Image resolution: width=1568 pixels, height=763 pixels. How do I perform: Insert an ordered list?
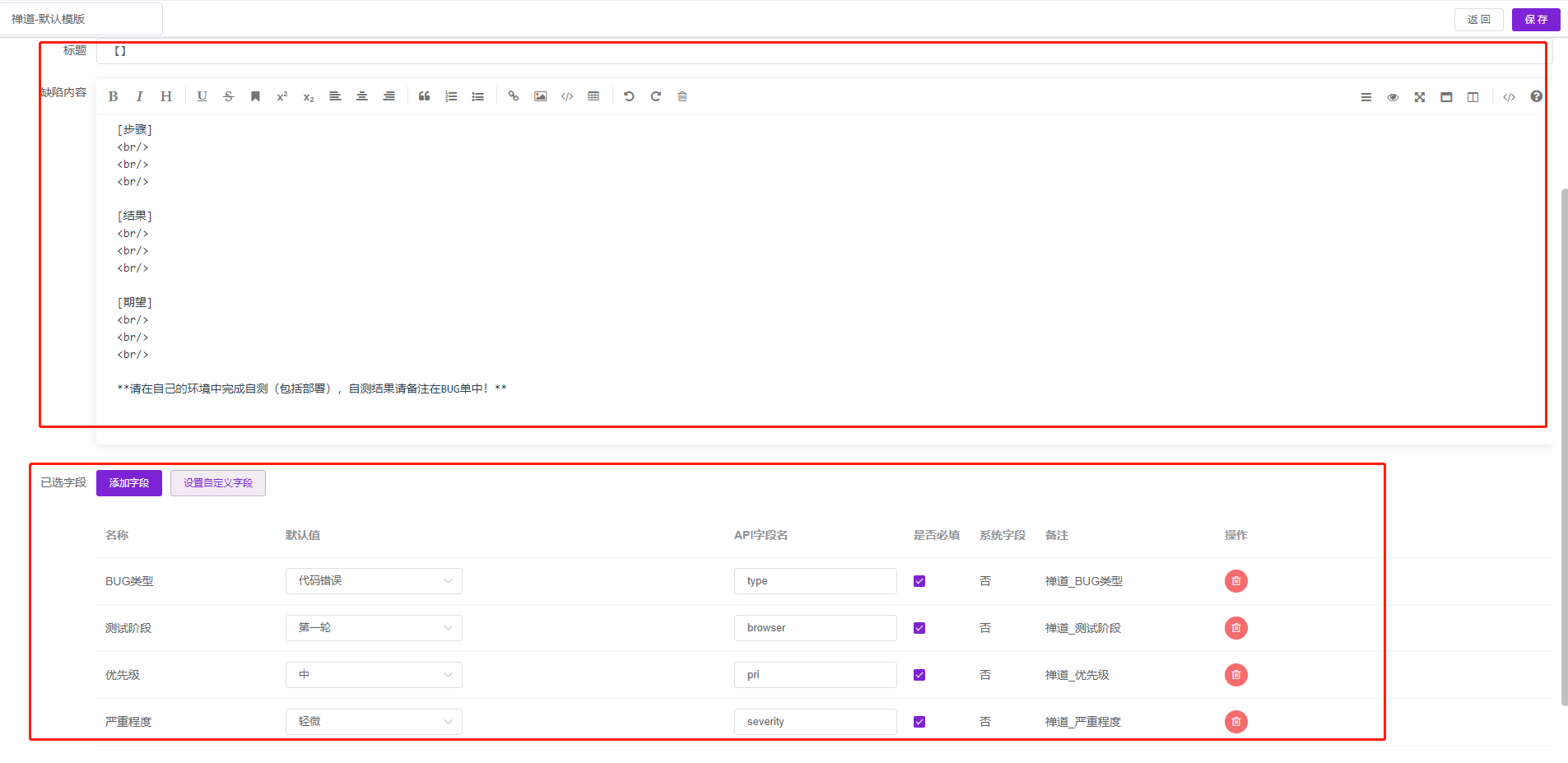pyautogui.click(x=451, y=96)
